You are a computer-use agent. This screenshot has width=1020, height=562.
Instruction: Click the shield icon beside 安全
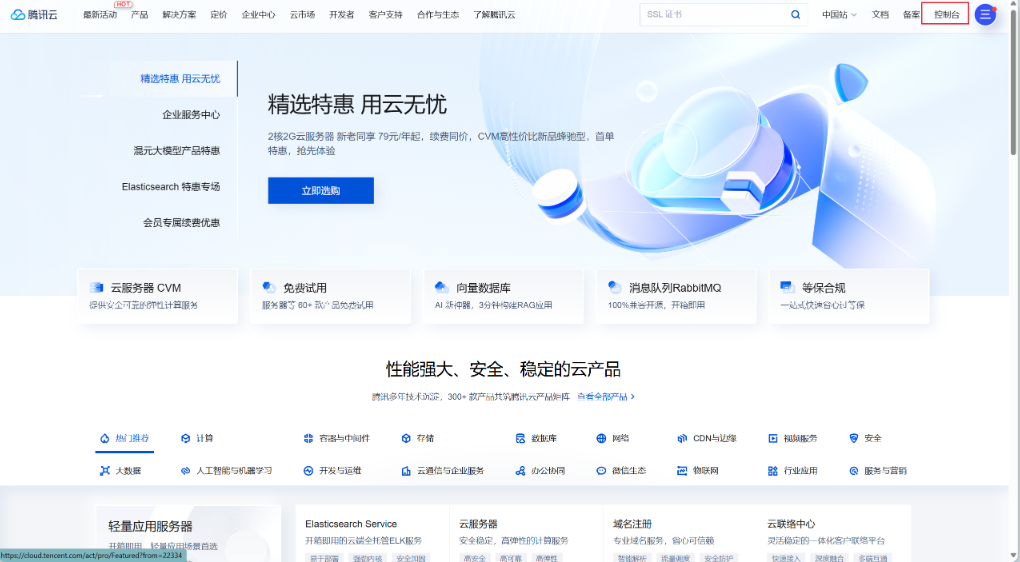(853, 438)
